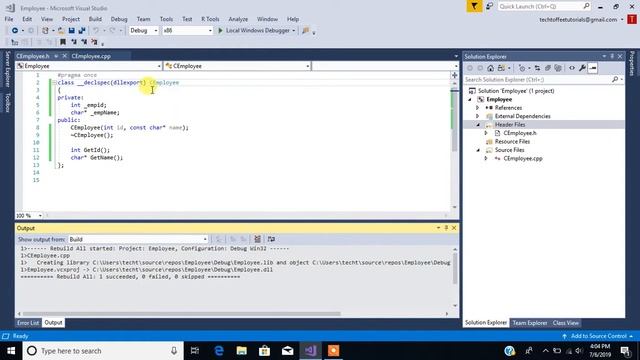Click the Navigate Backward toolbar button

15,31
